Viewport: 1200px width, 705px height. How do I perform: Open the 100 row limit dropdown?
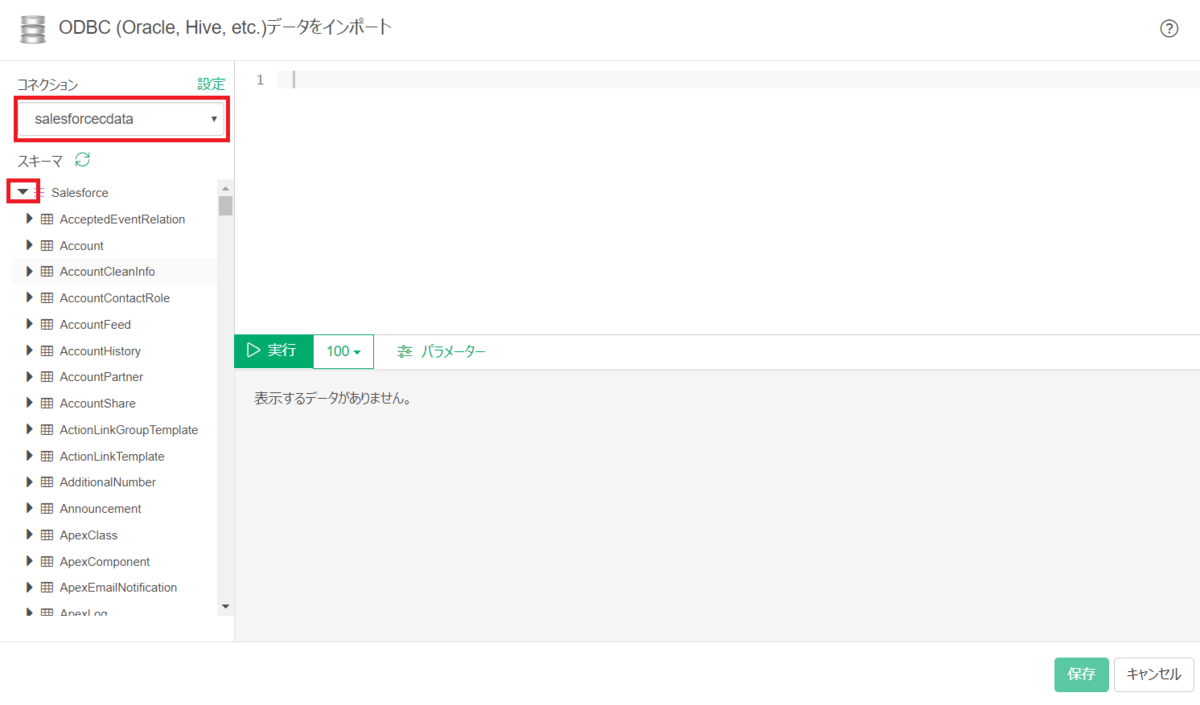pos(343,351)
